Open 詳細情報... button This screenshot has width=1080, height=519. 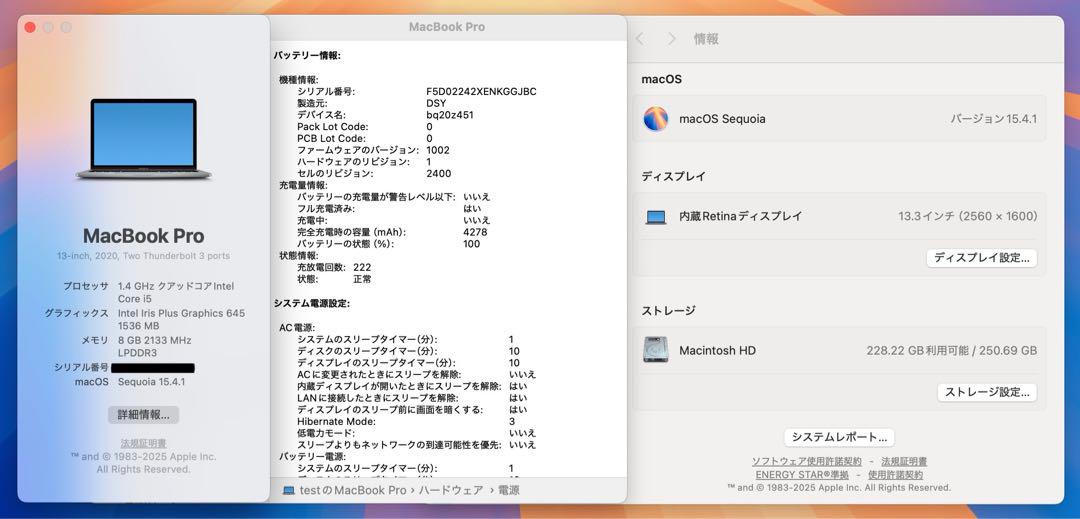[x=143, y=414]
